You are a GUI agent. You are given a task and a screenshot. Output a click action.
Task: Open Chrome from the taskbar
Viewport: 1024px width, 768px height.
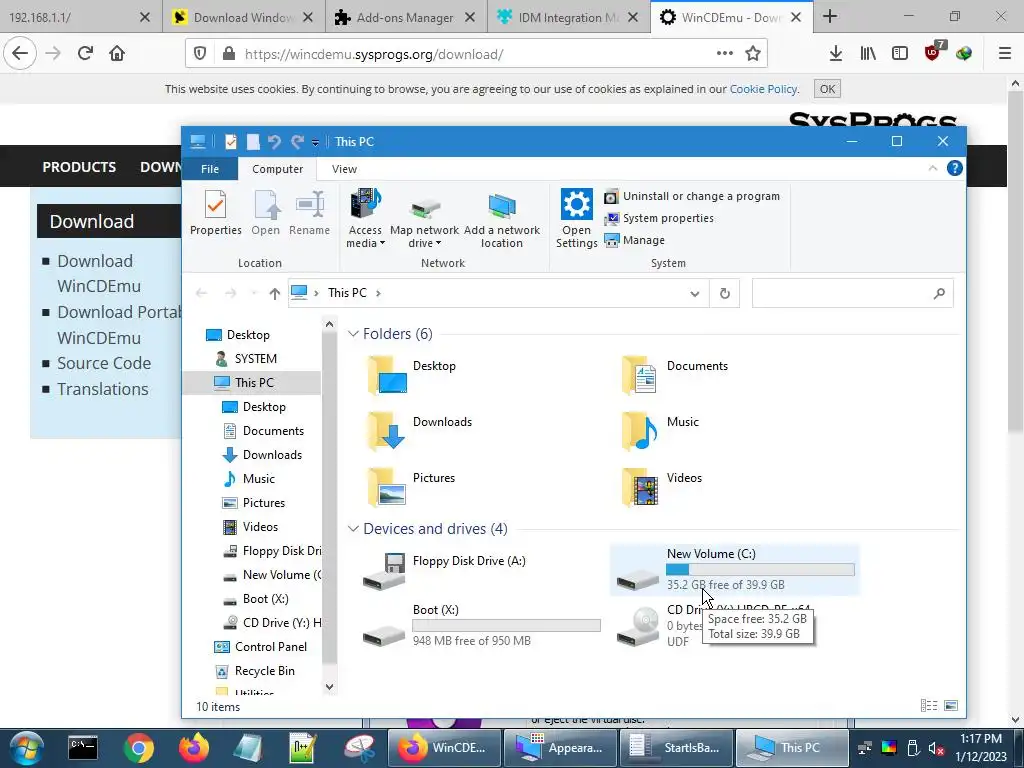point(138,748)
